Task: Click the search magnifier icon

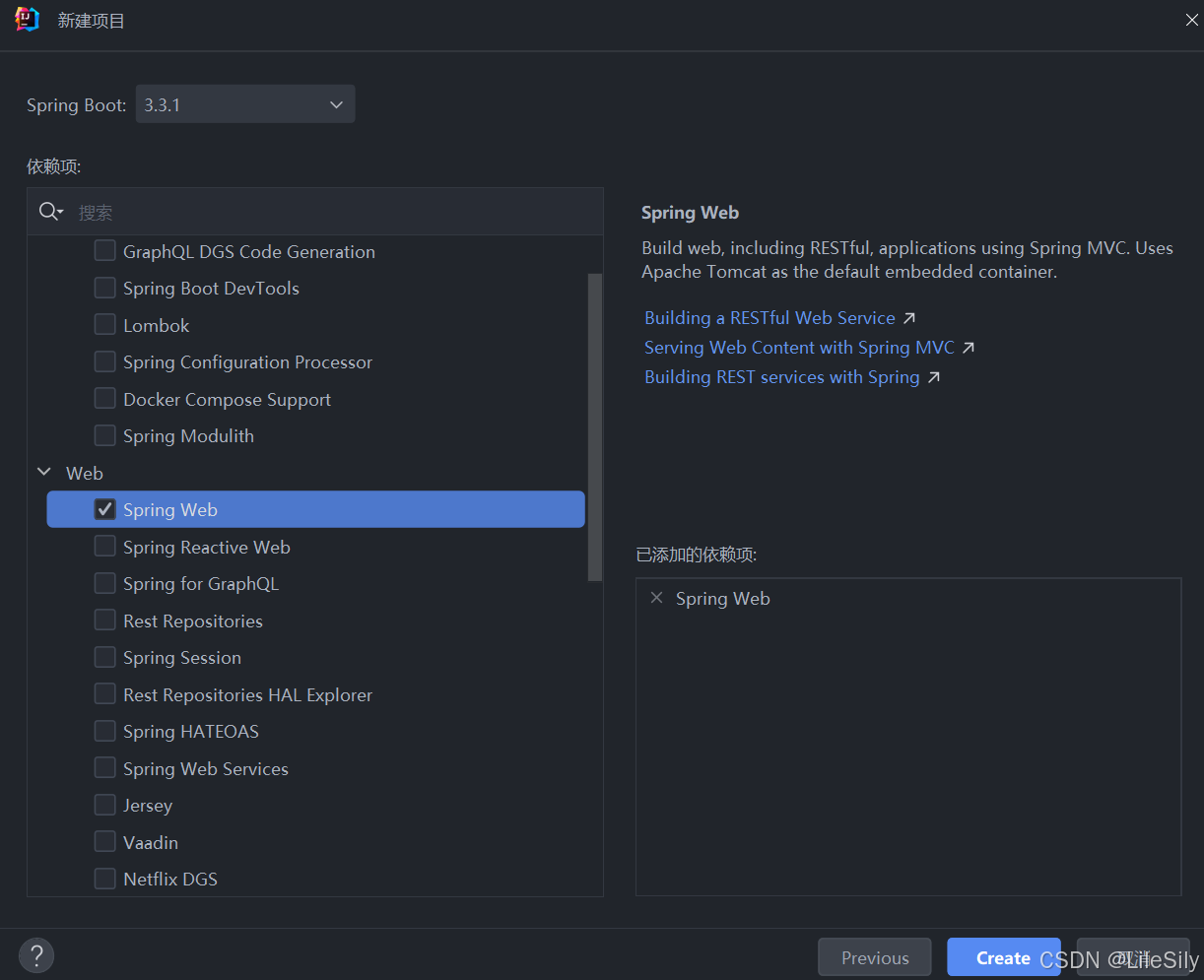Action: click(49, 212)
